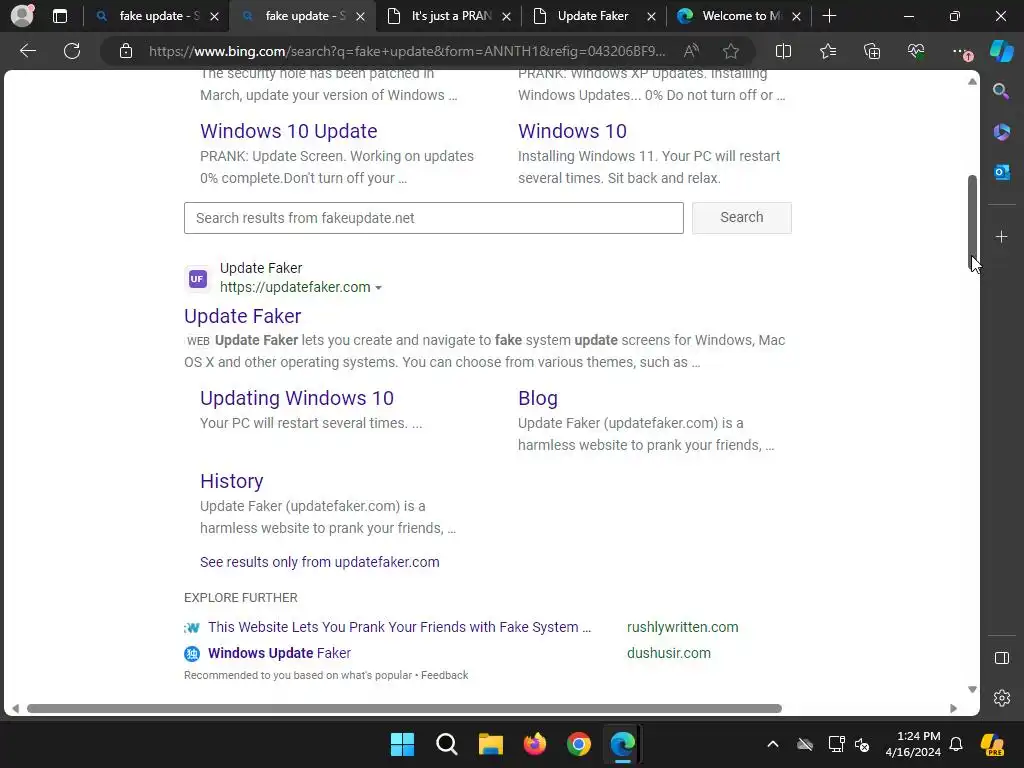Open Settings and more ellipsis menu
This screenshot has width=1024, height=768.
point(960,51)
